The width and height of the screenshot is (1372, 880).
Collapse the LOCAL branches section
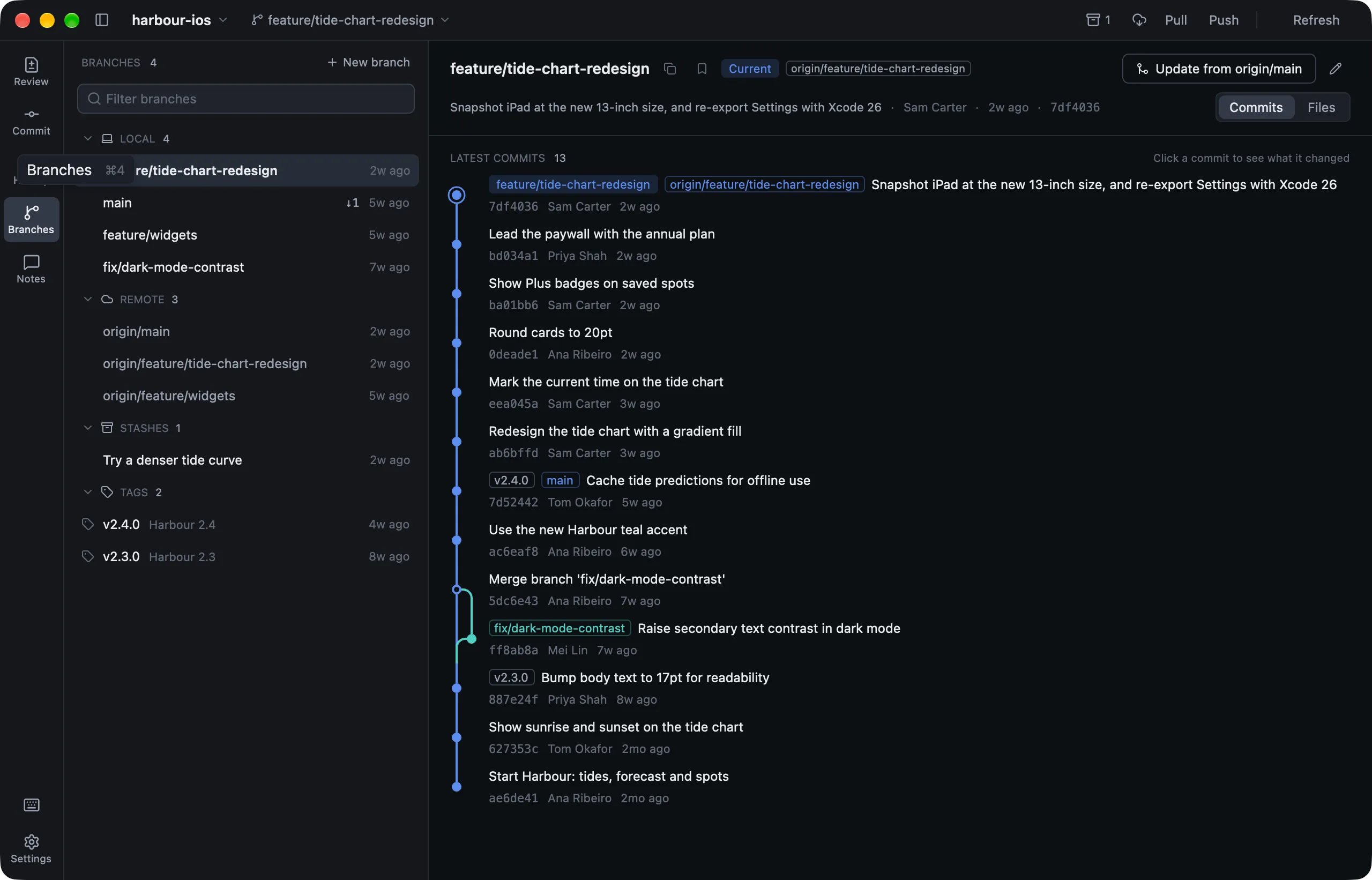(x=87, y=138)
